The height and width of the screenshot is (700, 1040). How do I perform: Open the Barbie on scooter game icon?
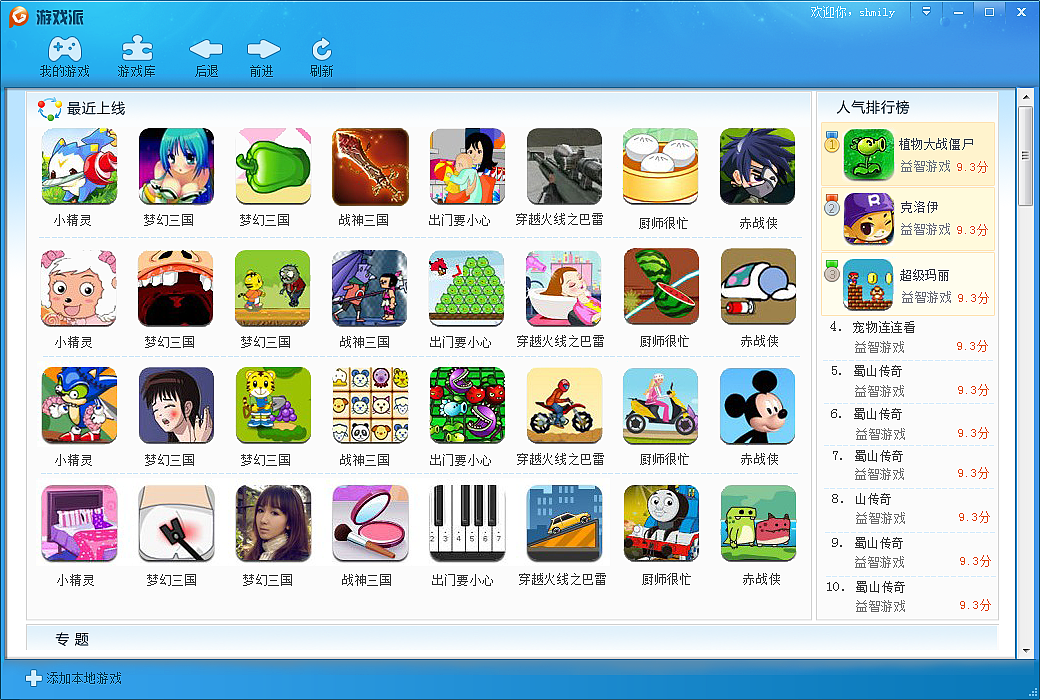(661, 405)
